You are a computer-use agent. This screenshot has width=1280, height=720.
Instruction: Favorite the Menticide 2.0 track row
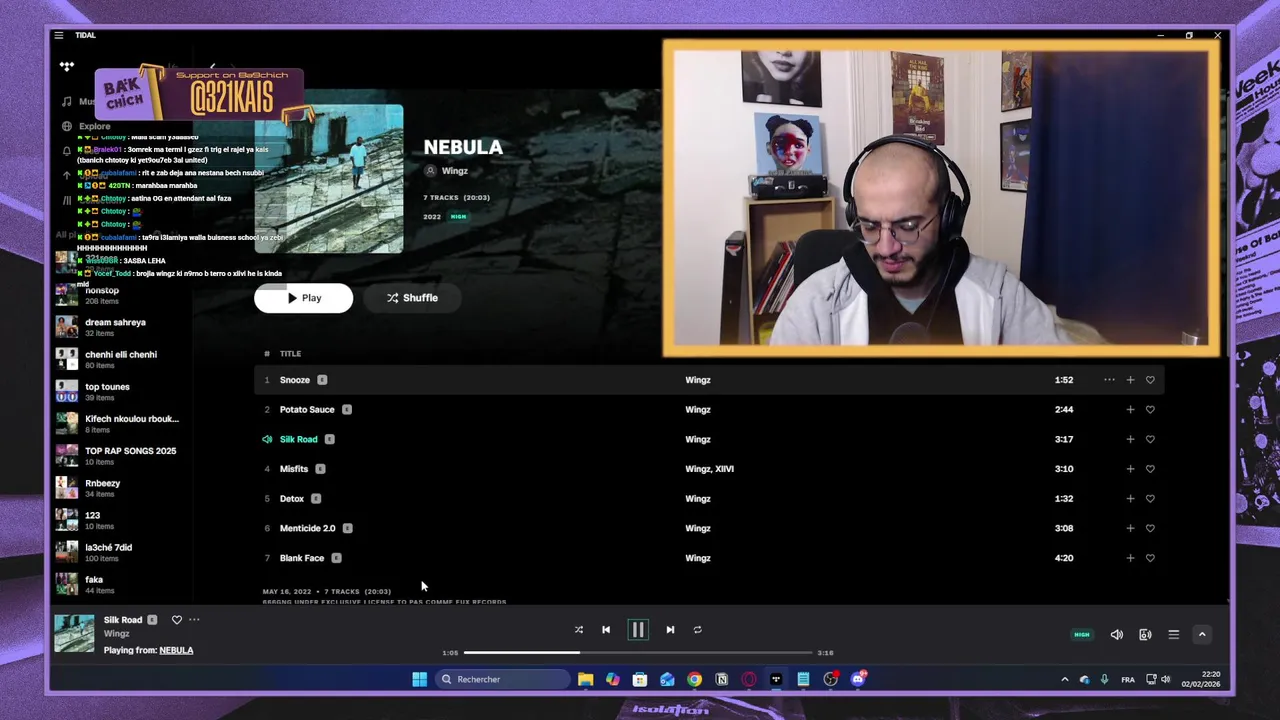point(1150,528)
